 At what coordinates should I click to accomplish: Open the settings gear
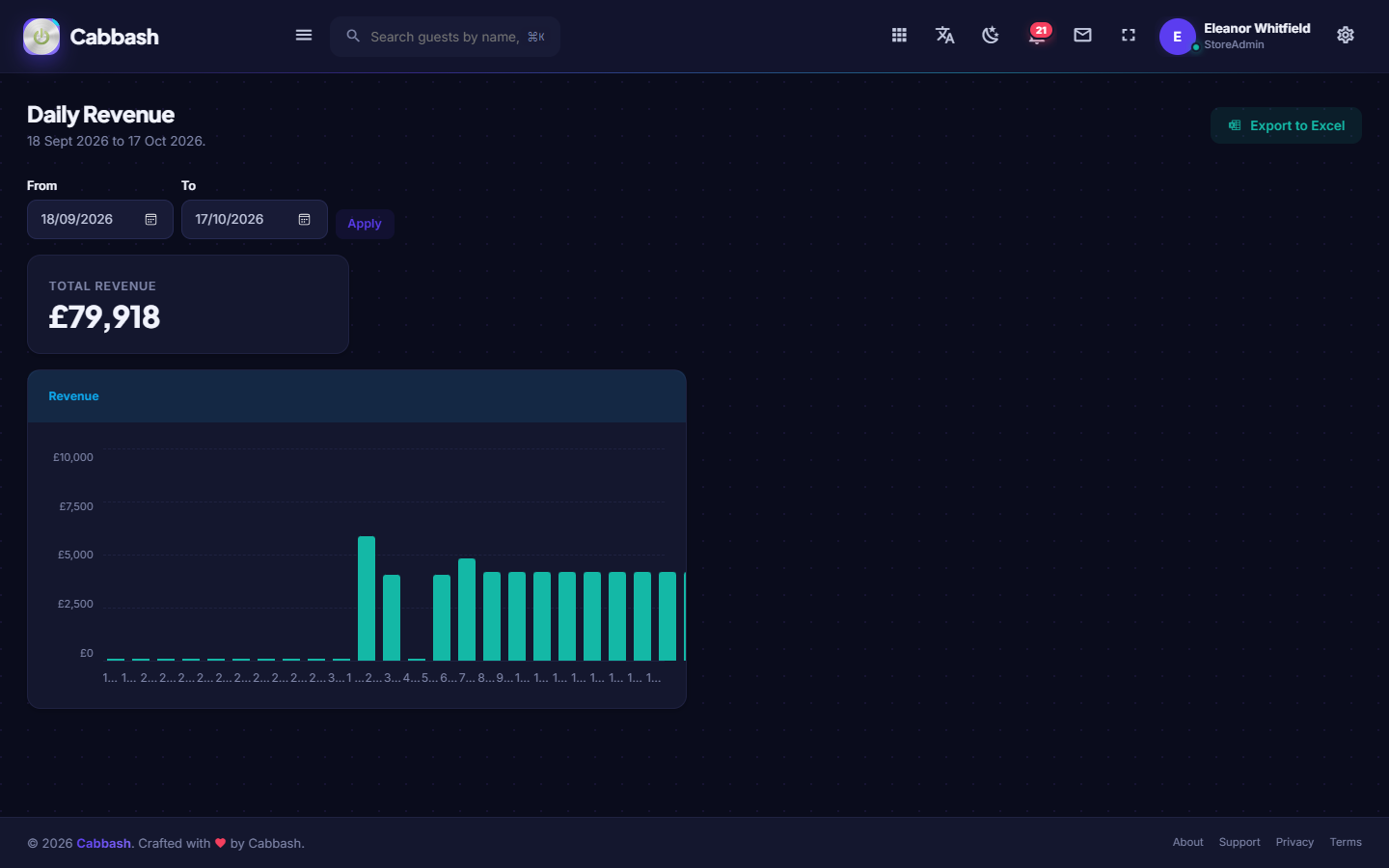(1346, 36)
